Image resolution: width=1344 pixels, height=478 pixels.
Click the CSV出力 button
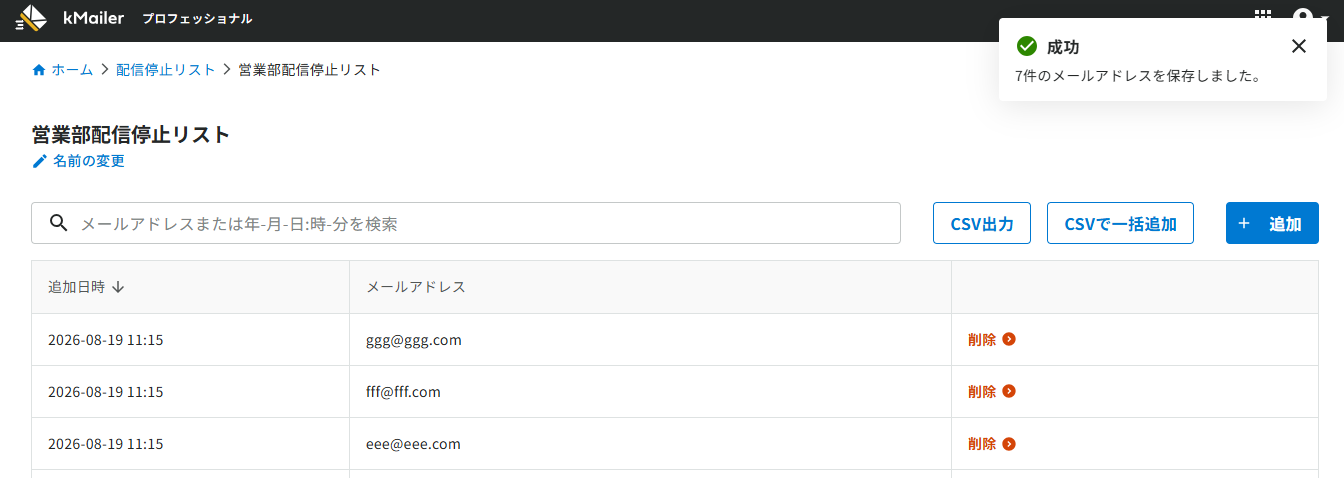[x=982, y=223]
